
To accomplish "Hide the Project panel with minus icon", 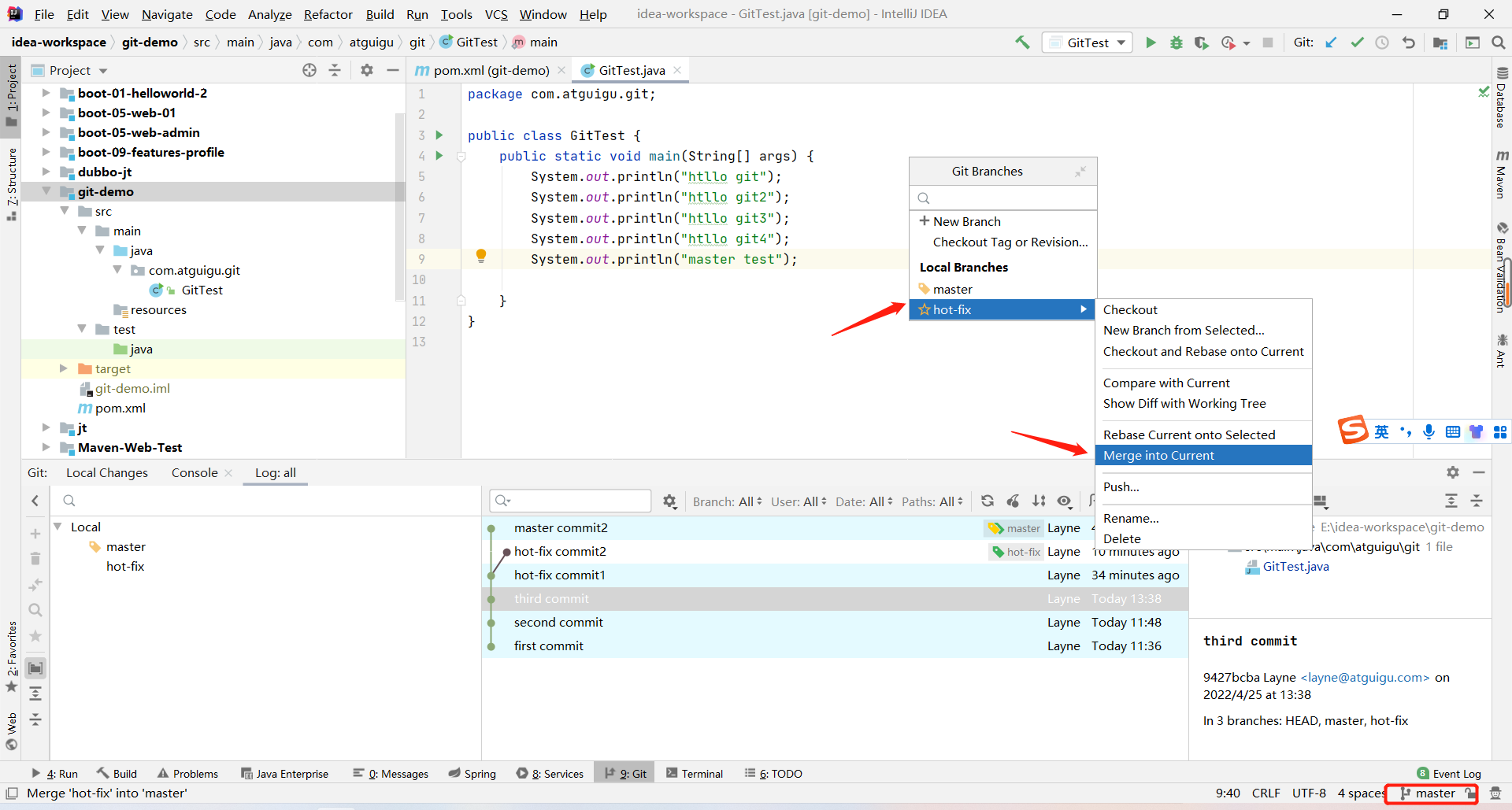I will 392,70.
